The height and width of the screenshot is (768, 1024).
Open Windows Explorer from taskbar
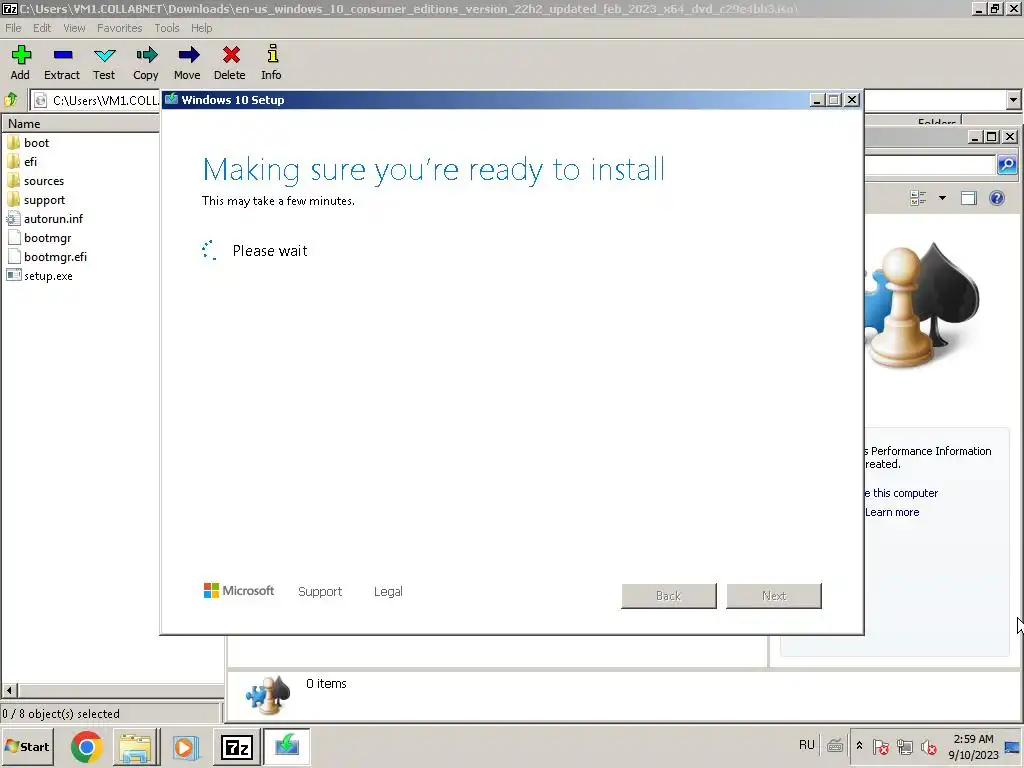point(135,747)
